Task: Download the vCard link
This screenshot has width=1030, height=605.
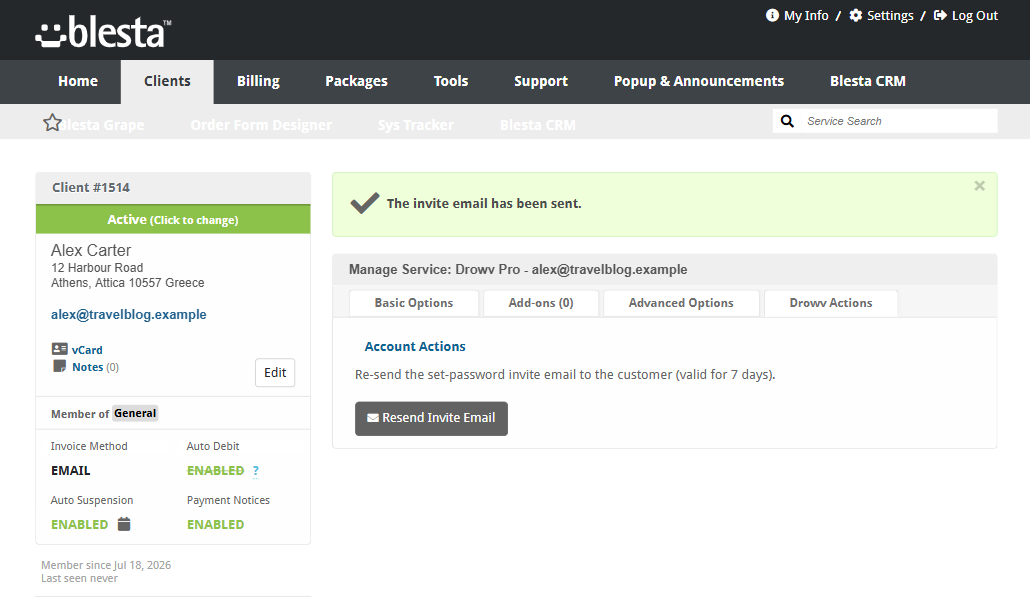Action: tap(87, 350)
